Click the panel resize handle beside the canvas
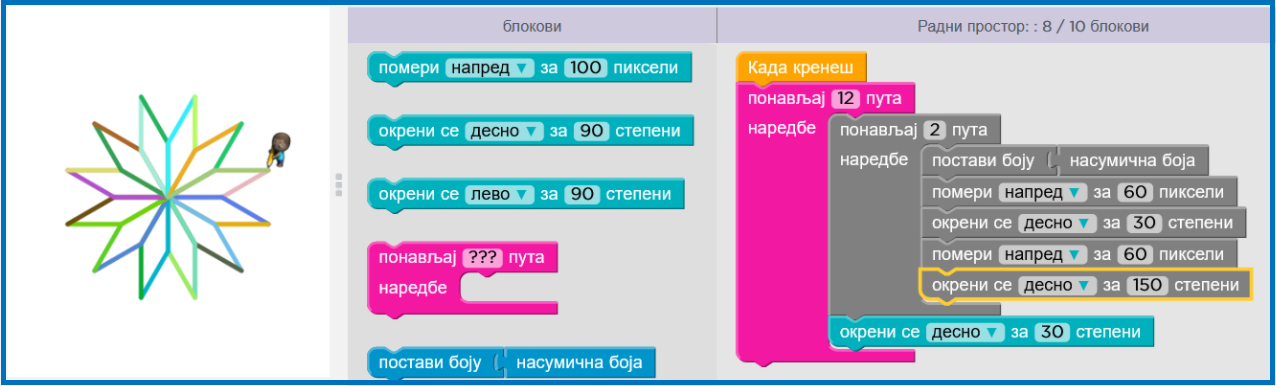Image resolution: width=1276 pixels, height=386 pixels. tap(339, 185)
